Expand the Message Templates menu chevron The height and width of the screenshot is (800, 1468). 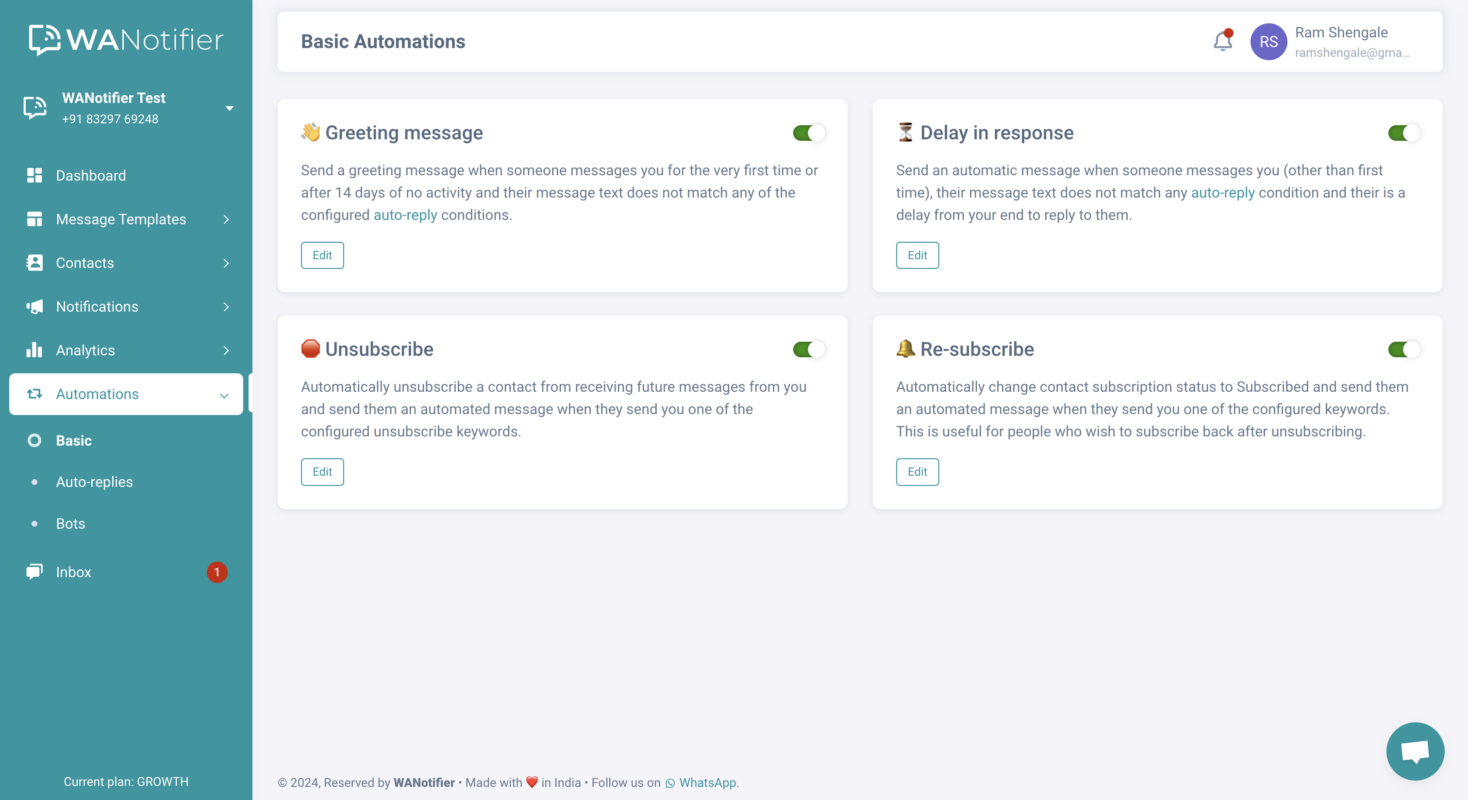(227, 219)
